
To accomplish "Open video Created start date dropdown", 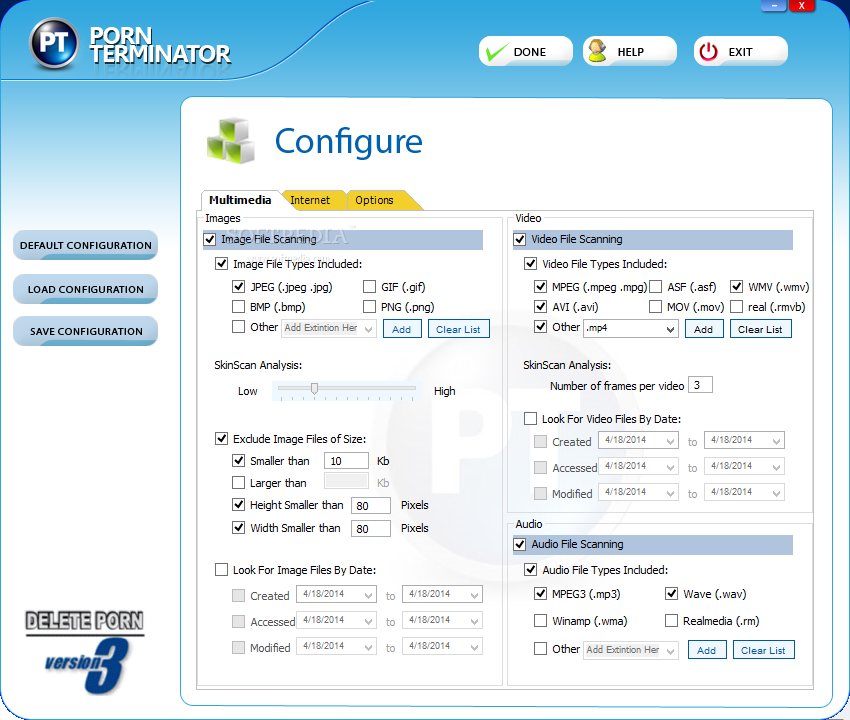I will coord(671,441).
